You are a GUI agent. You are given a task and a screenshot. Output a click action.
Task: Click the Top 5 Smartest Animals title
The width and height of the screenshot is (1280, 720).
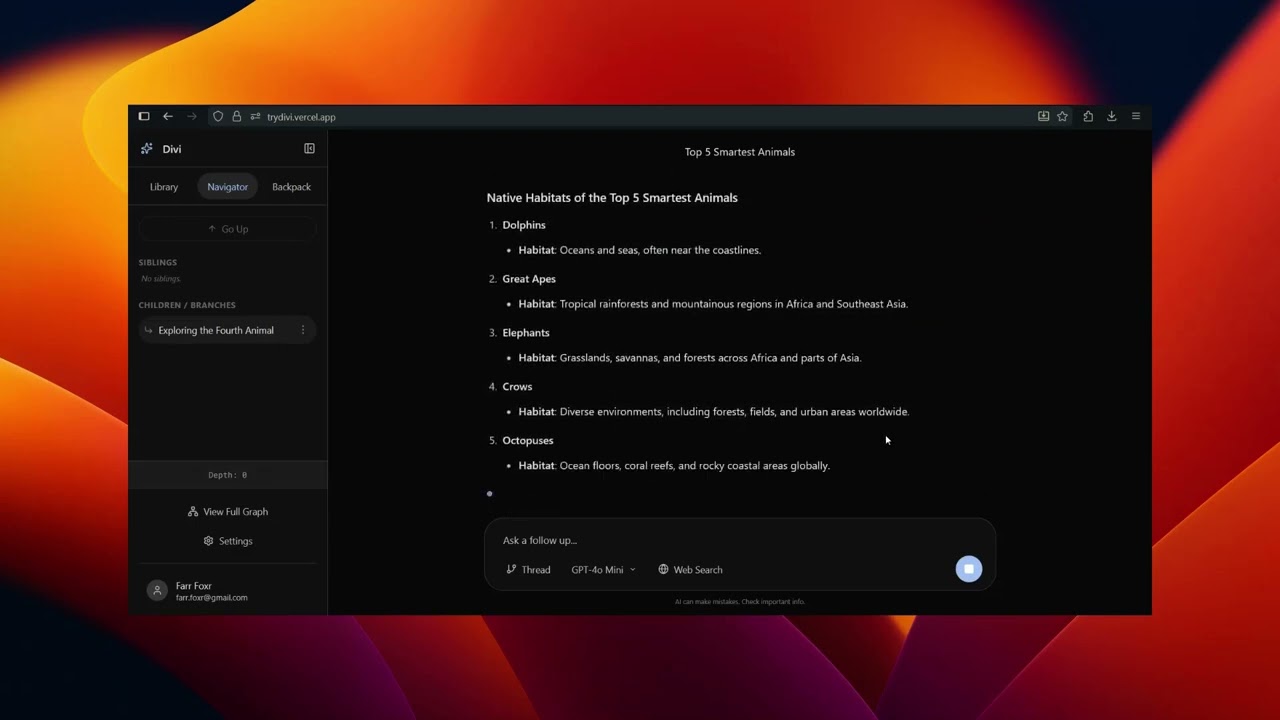click(x=740, y=152)
